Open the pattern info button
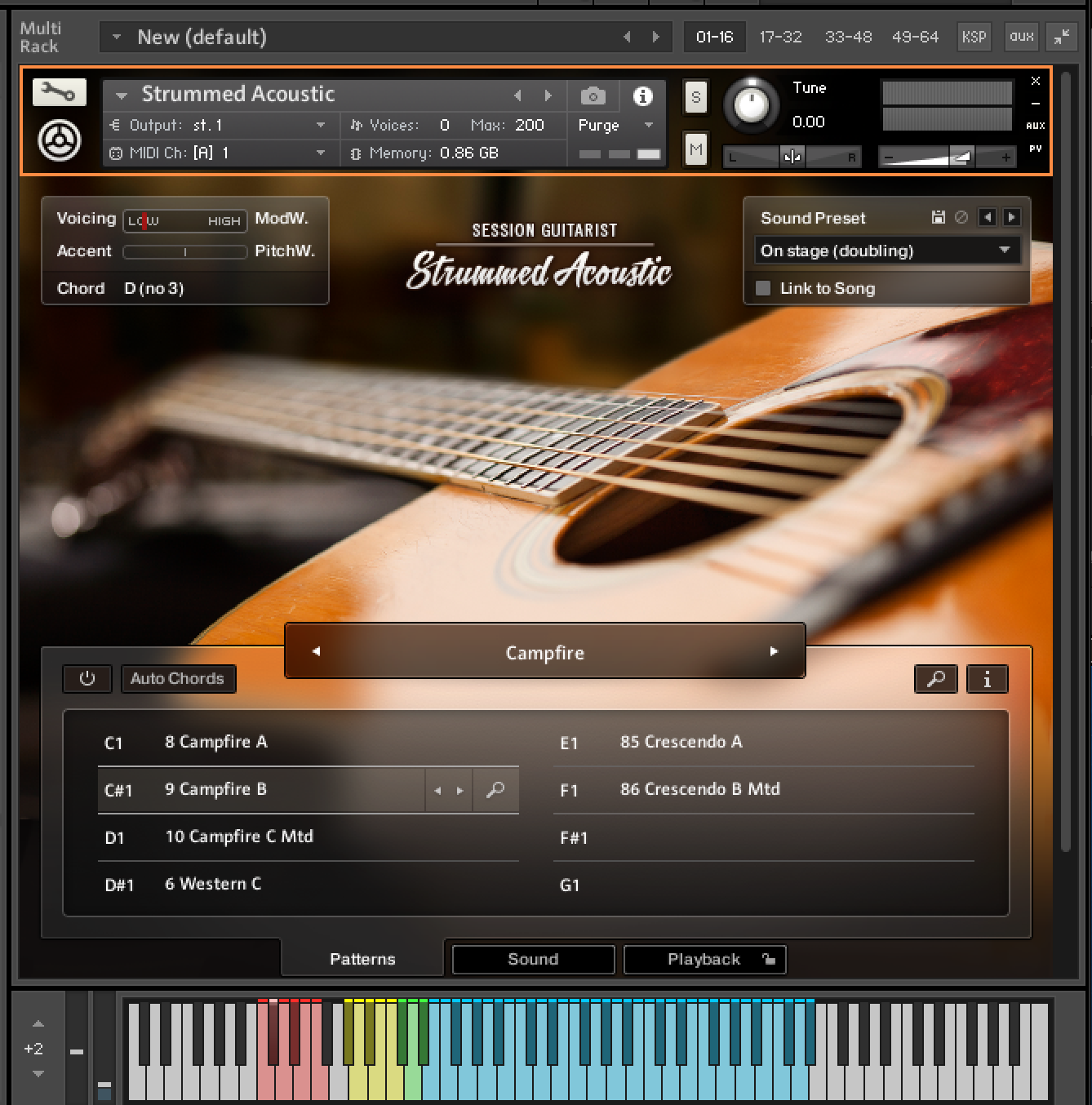 point(988,678)
